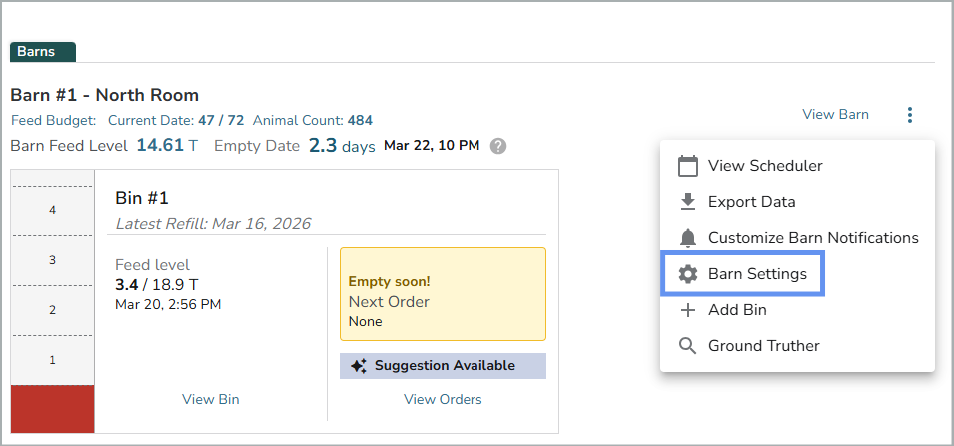Click the gear icon for Barn Settings
Image resolution: width=954 pixels, height=446 pixels.
pos(687,274)
